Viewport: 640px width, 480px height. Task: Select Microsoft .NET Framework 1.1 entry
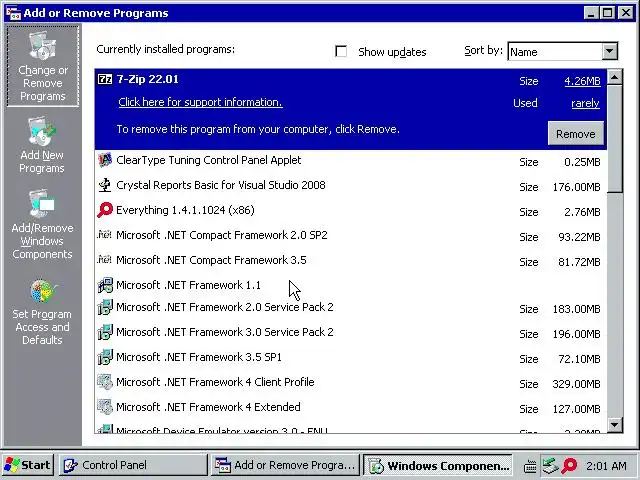click(351, 285)
